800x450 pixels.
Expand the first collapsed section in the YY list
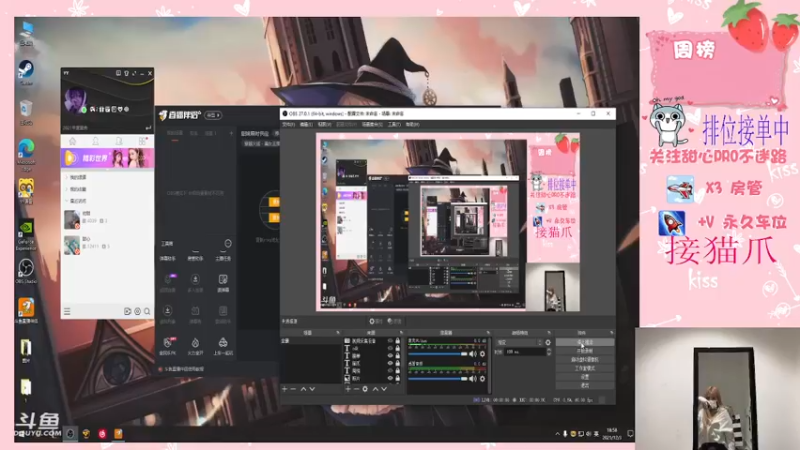point(66,177)
